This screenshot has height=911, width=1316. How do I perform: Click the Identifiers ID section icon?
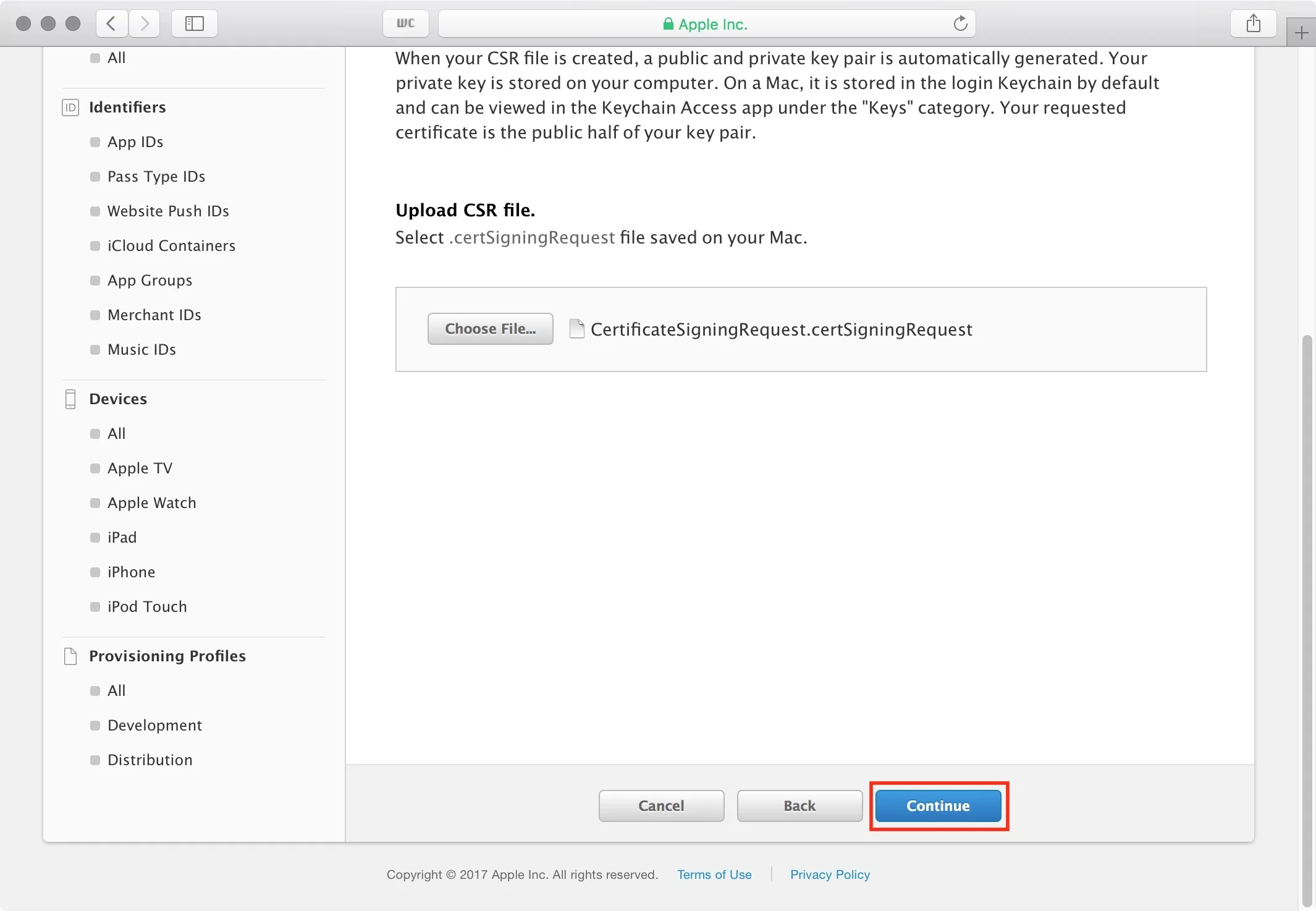[x=70, y=108]
